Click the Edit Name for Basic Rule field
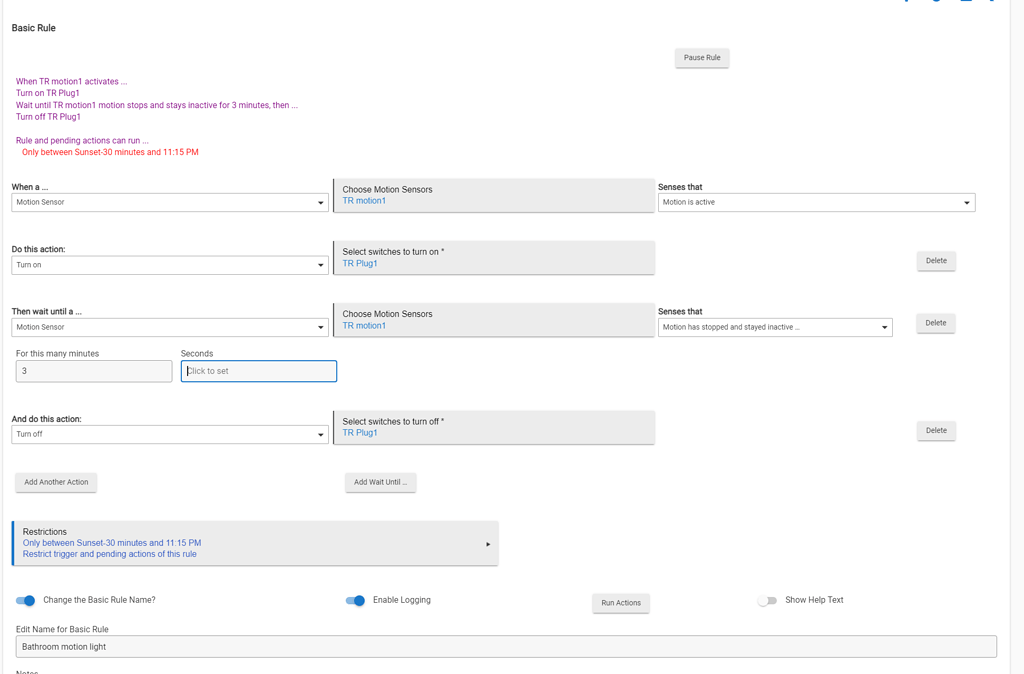The width and height of the screenshot is (1024, 674). click(506, 647)
